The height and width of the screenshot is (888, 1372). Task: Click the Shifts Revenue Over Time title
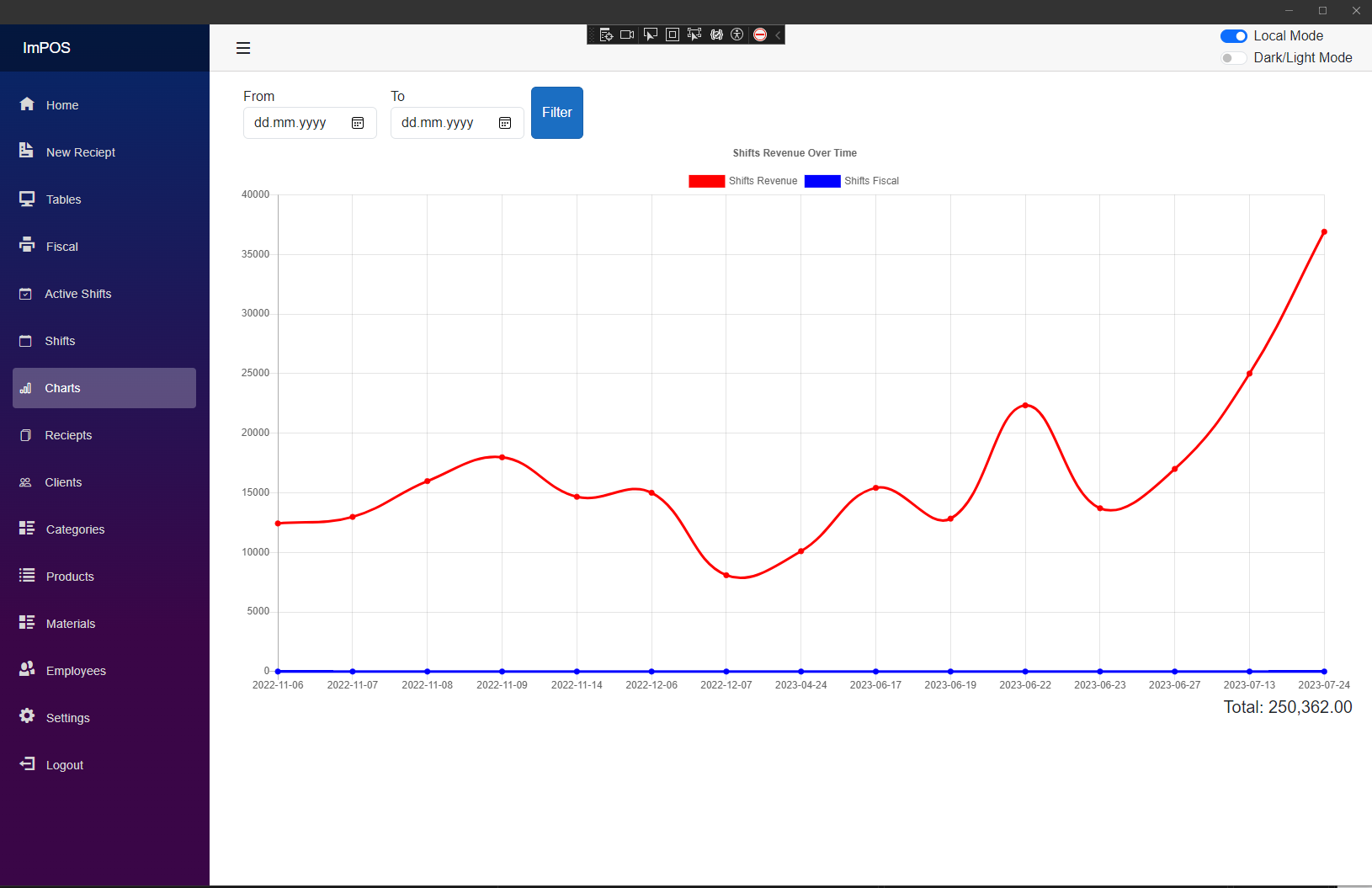(x=795, y=153)
